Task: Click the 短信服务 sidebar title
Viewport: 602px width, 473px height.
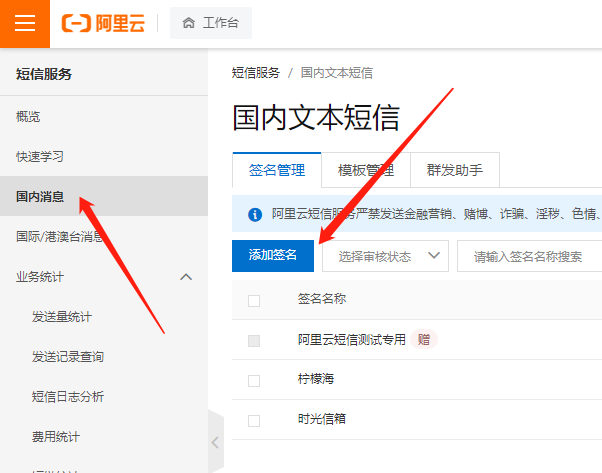Action: click(x=44, y=74)
